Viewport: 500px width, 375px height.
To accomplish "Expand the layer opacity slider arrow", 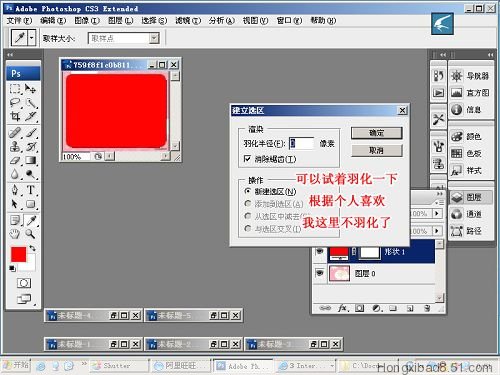I will click(437, 213).
